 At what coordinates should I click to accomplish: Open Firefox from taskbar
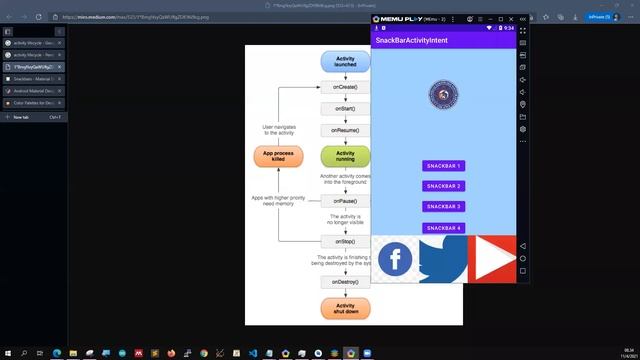171,353
